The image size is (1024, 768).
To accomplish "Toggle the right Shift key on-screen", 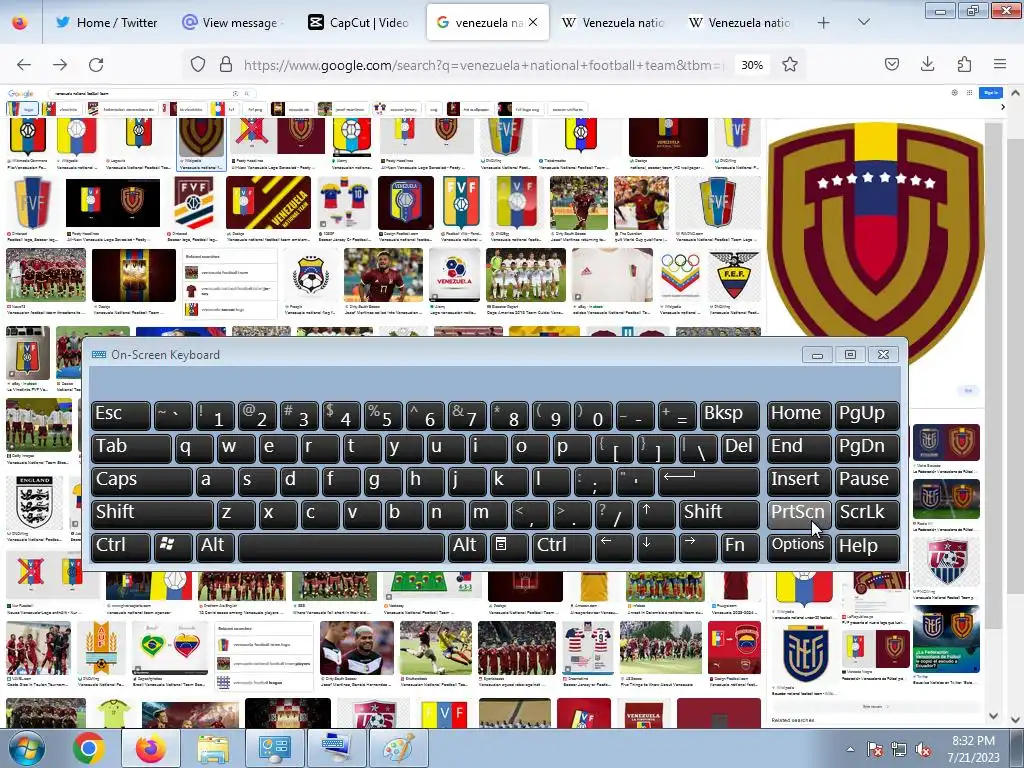I will (x=718, y=513).
